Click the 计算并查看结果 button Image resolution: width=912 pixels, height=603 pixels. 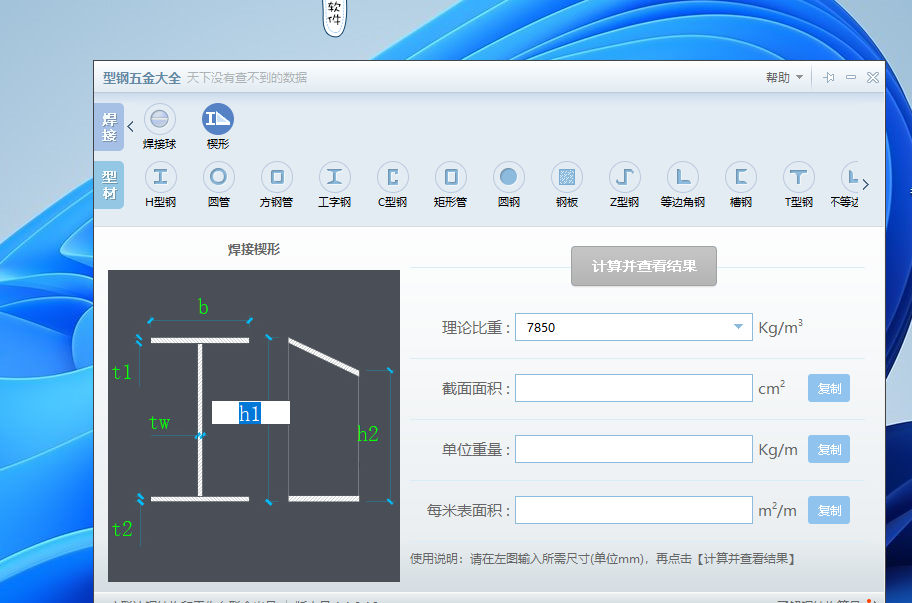click(x=644, y=266)
